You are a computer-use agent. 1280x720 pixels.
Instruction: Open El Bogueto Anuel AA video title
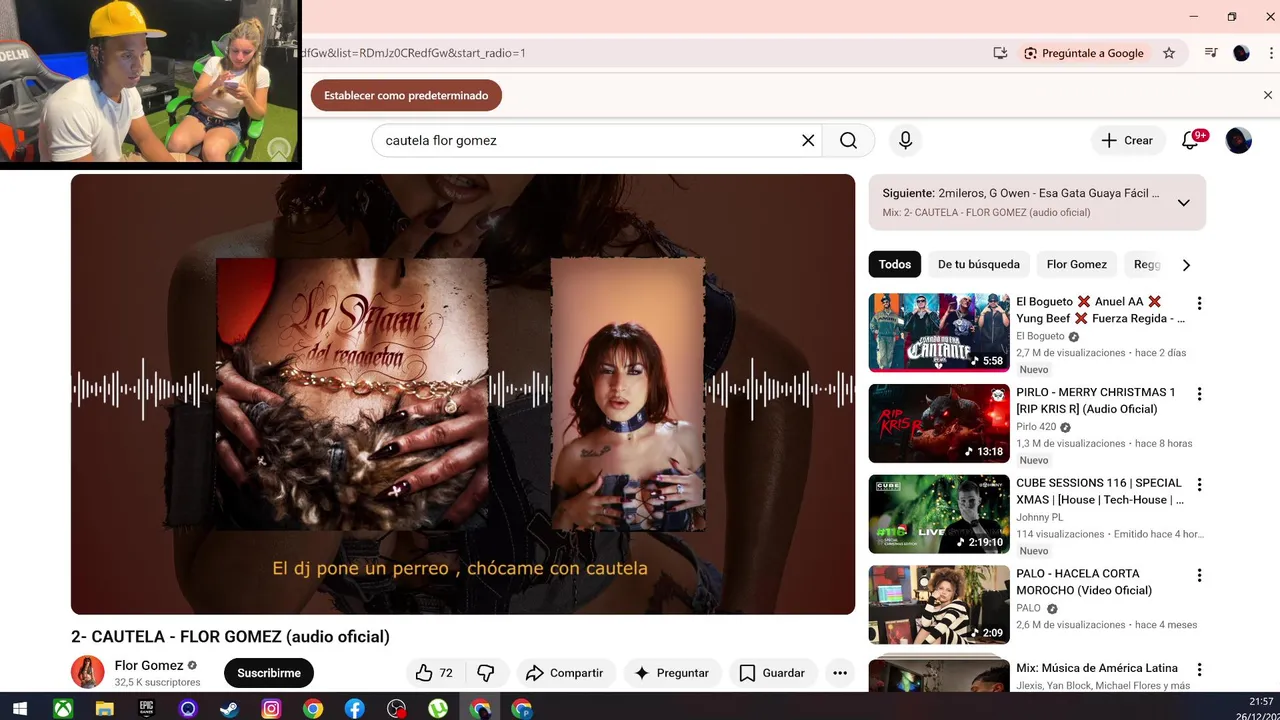1100,310
